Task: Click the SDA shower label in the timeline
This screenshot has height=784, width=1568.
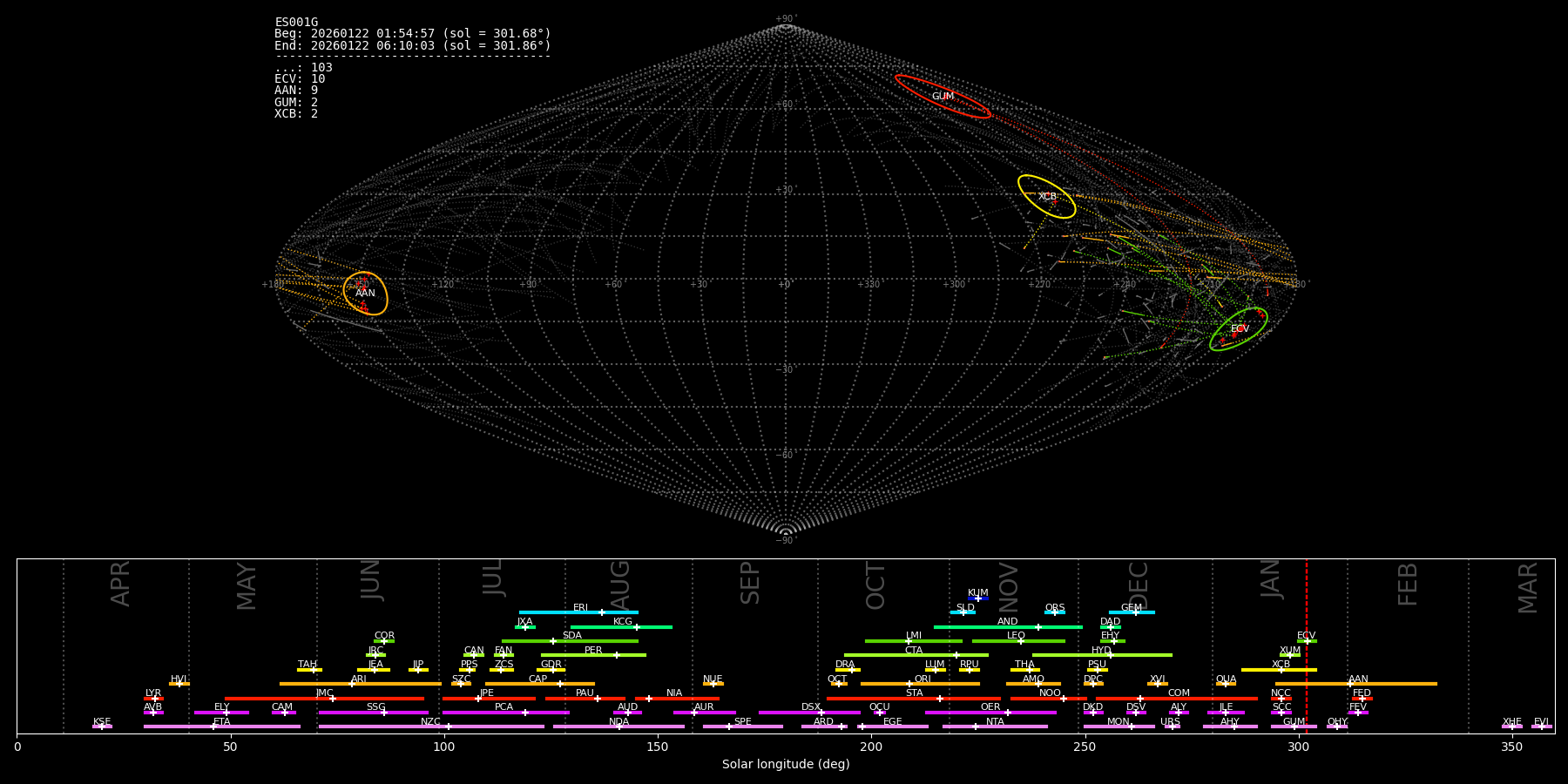Action: tap(571, 636)
